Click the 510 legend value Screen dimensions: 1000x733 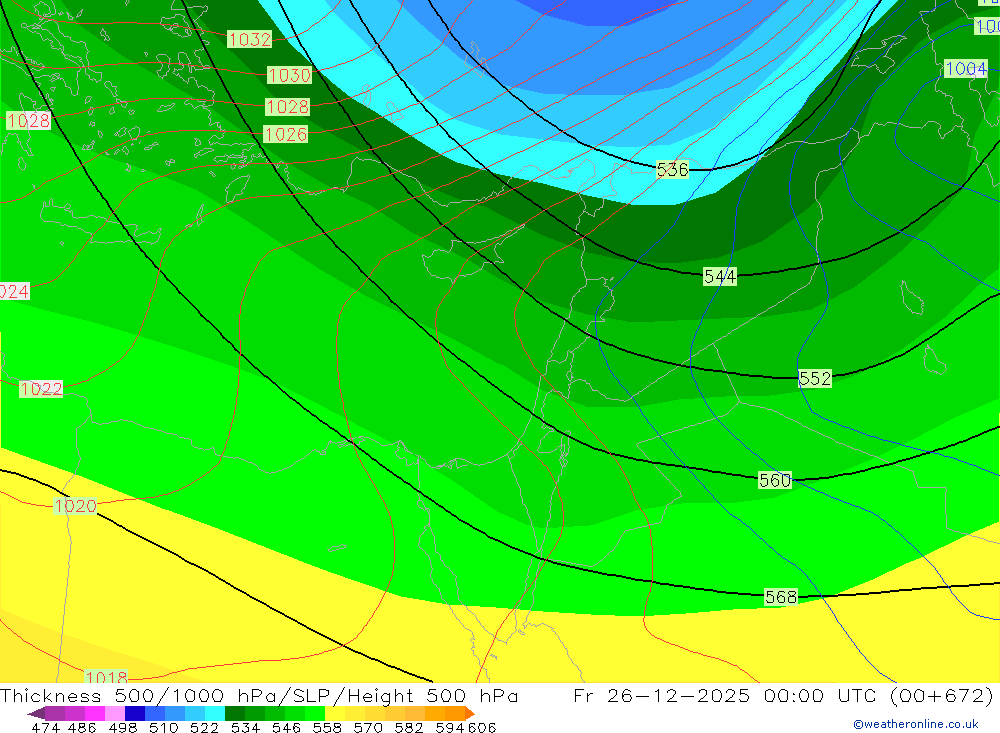(163, 727)
